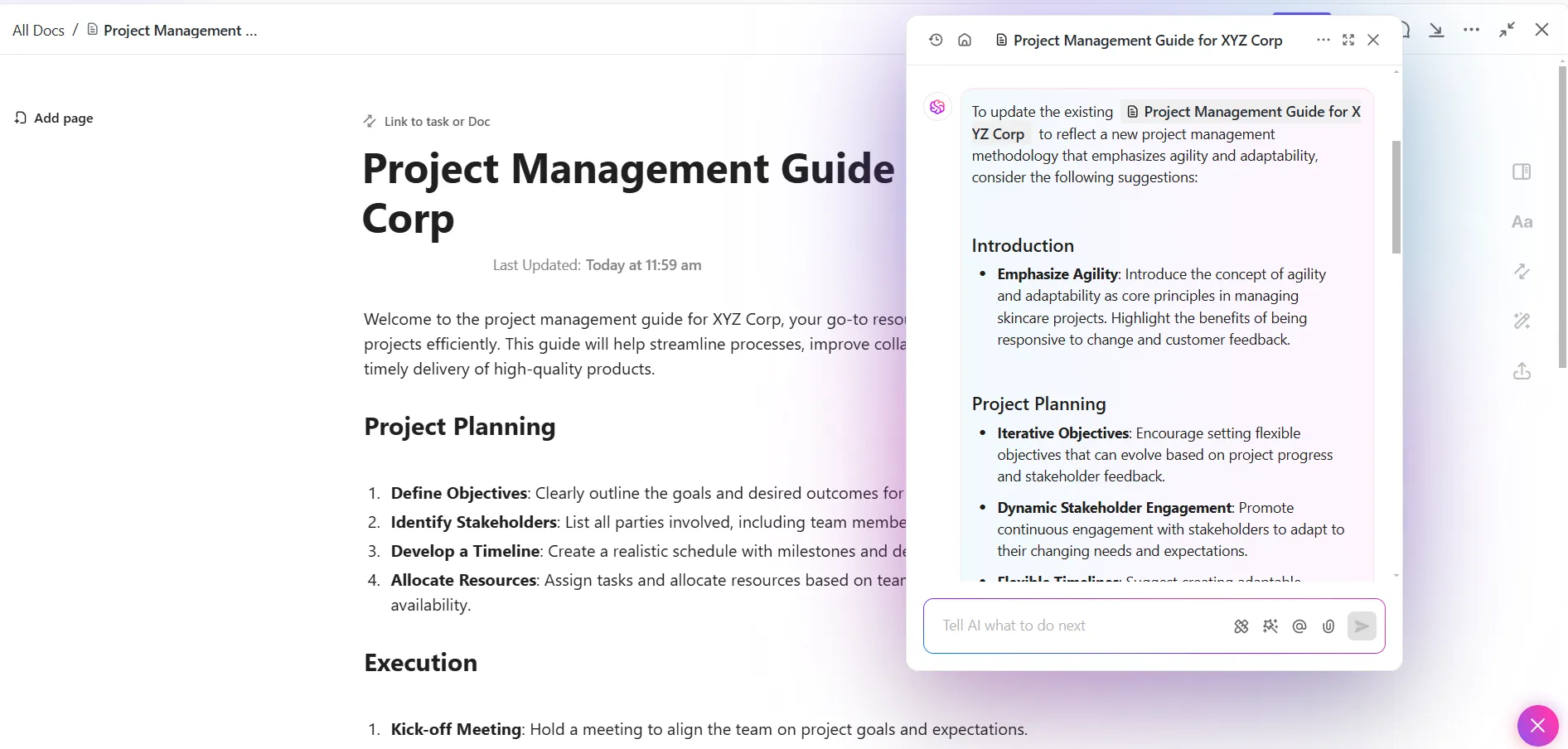Click the 'Project Planning' heading in the document

460,427
